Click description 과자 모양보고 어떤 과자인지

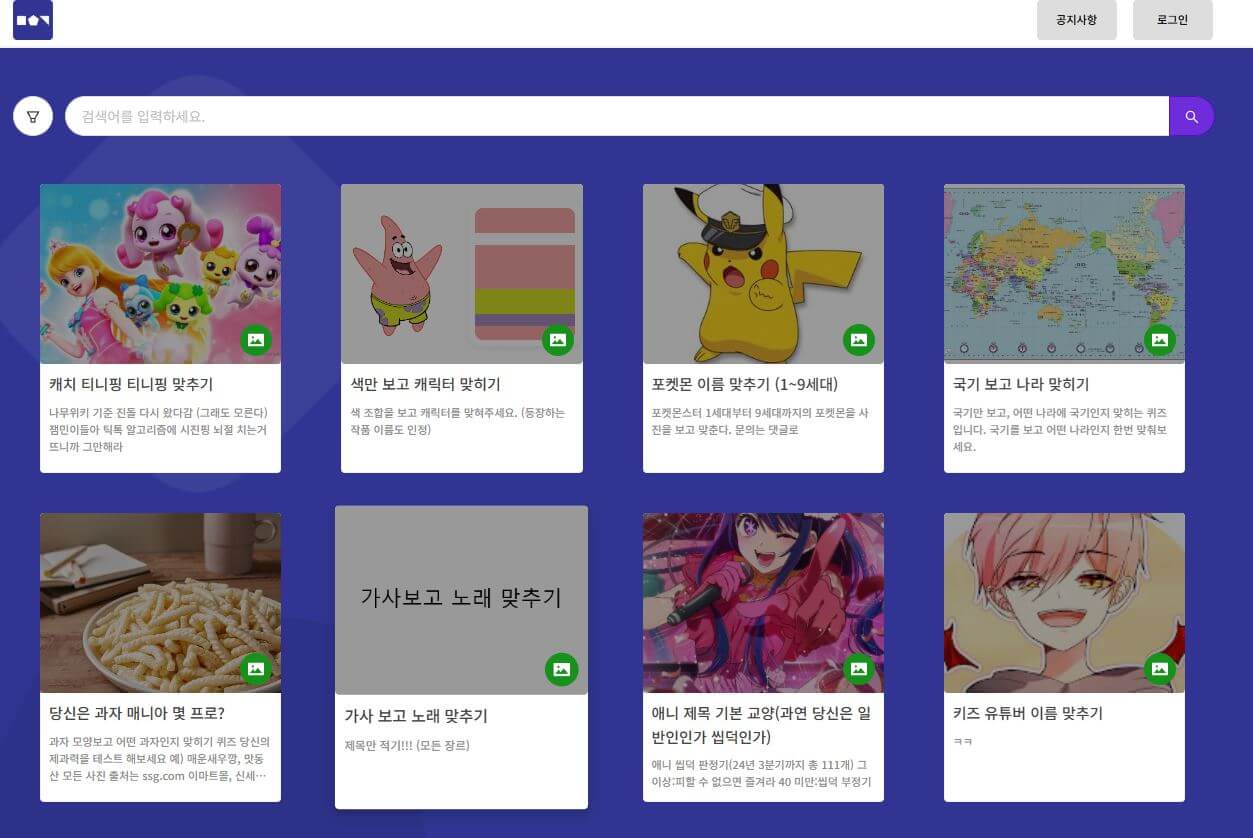coord(160,759)
